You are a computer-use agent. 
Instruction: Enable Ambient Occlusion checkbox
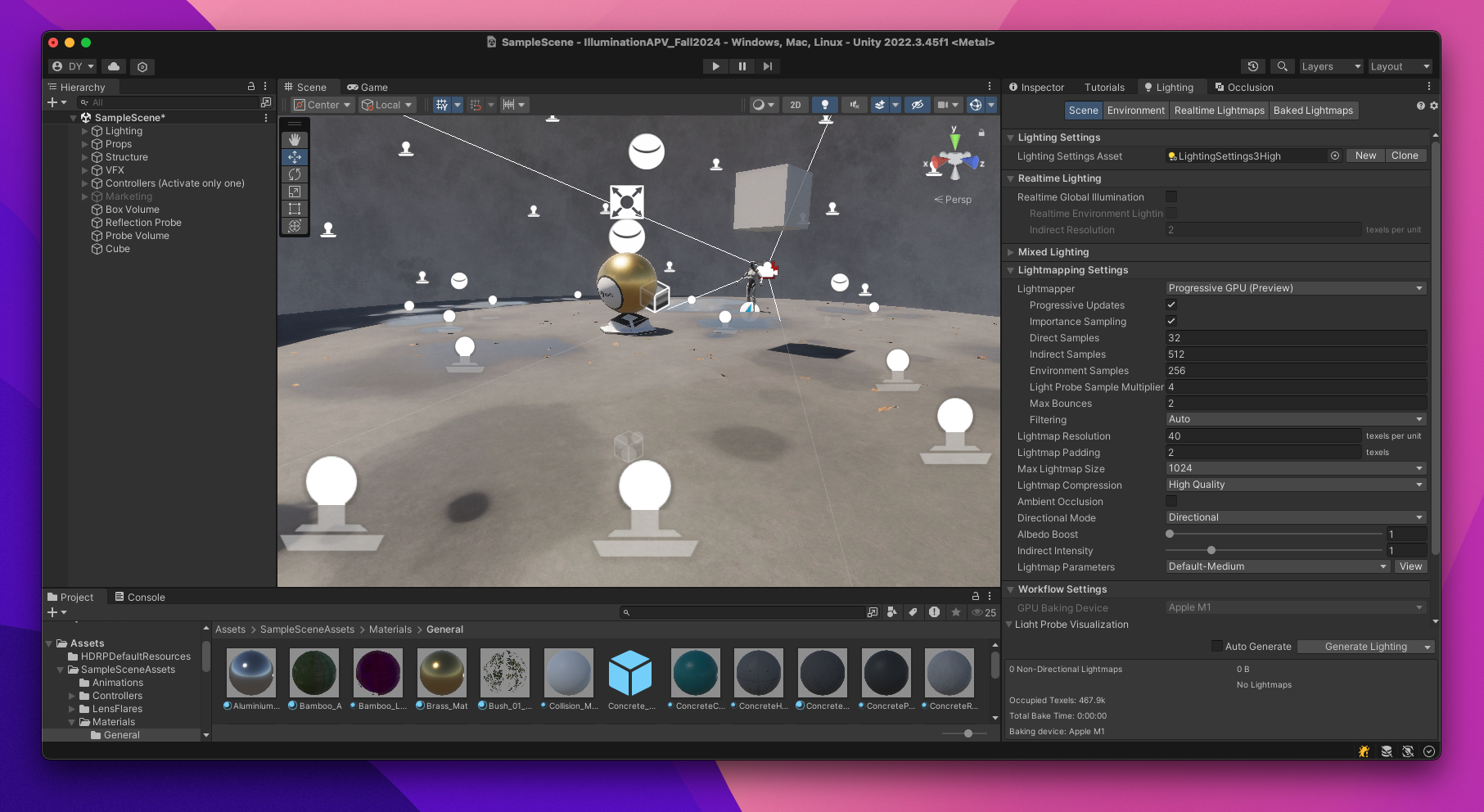point(1171,501)
